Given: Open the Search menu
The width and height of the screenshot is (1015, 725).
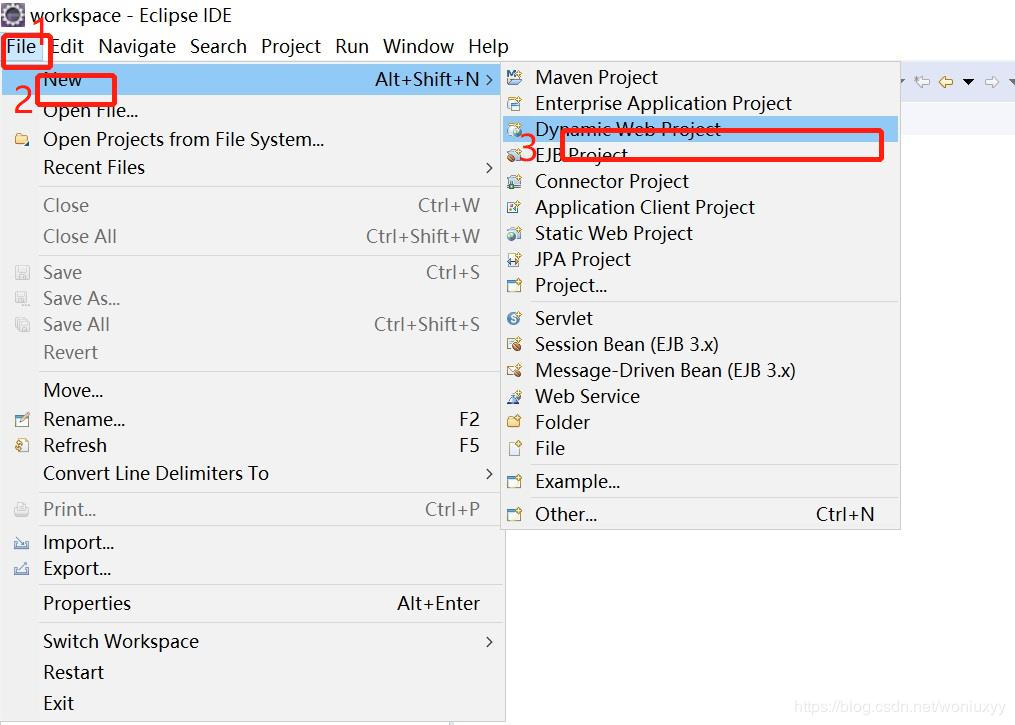Looking at the screenshot, I should pyautogui.click(x=218, y=47).
